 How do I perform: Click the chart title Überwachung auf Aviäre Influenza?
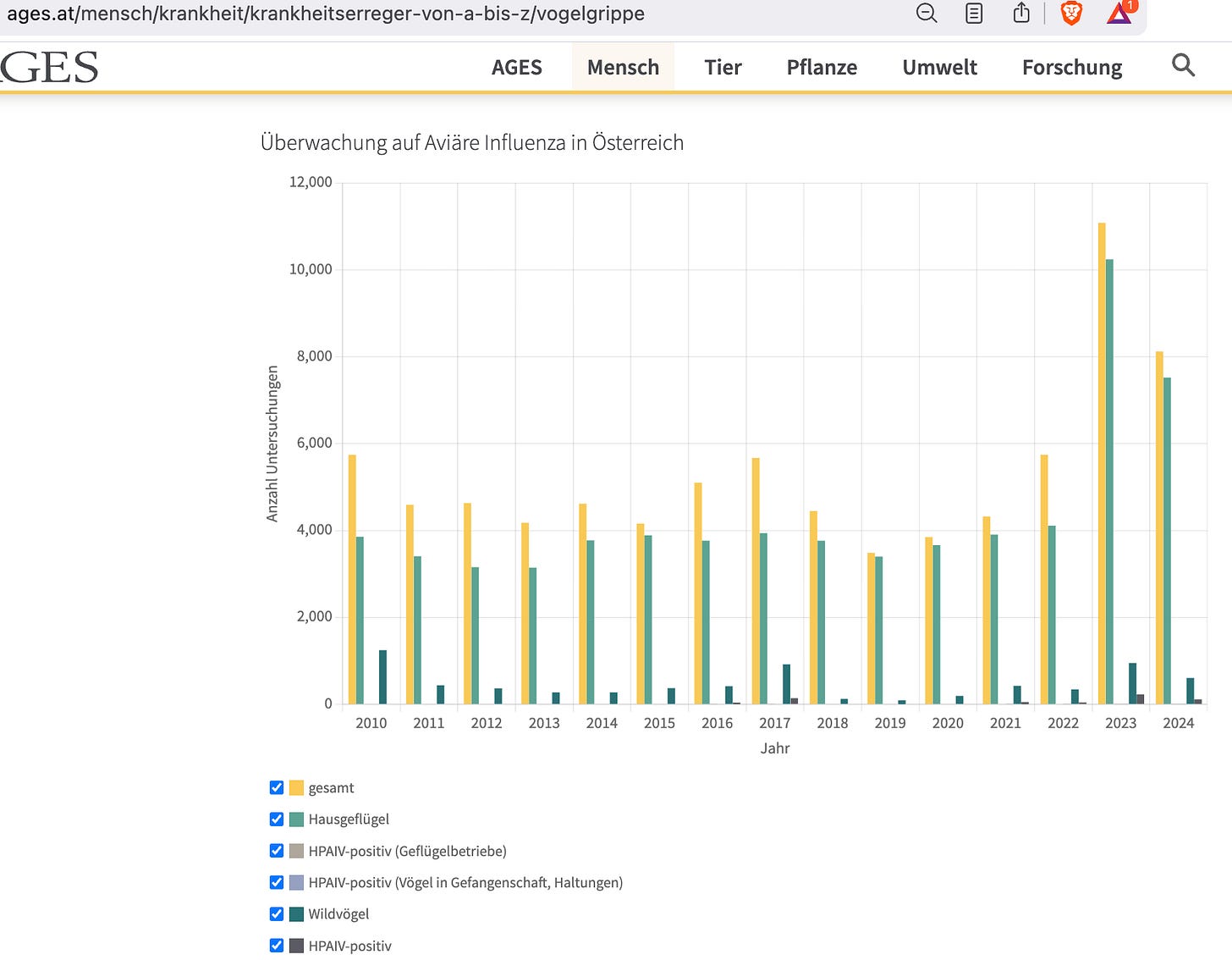pyautogui.click(x=471, y=142)
